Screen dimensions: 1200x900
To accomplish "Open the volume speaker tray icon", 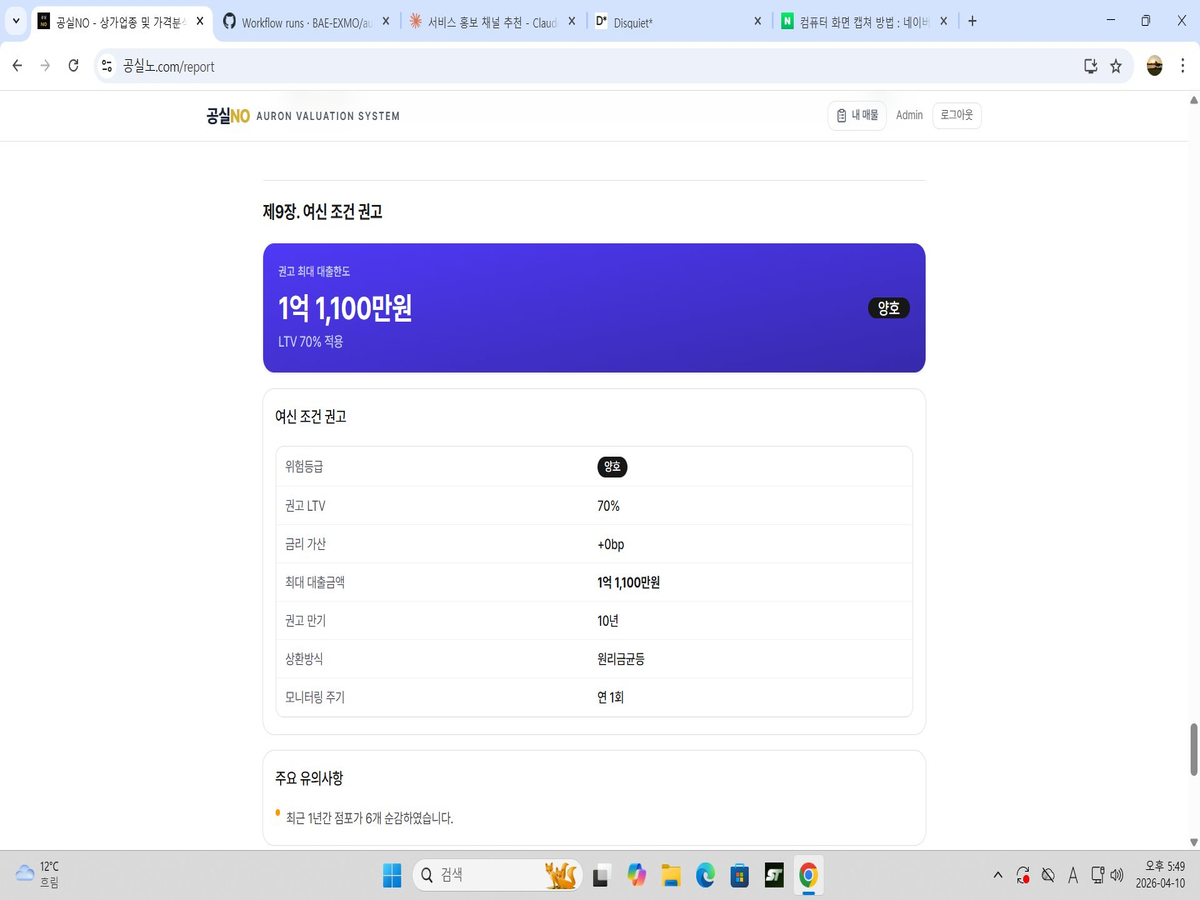I will click(1117, 875).
